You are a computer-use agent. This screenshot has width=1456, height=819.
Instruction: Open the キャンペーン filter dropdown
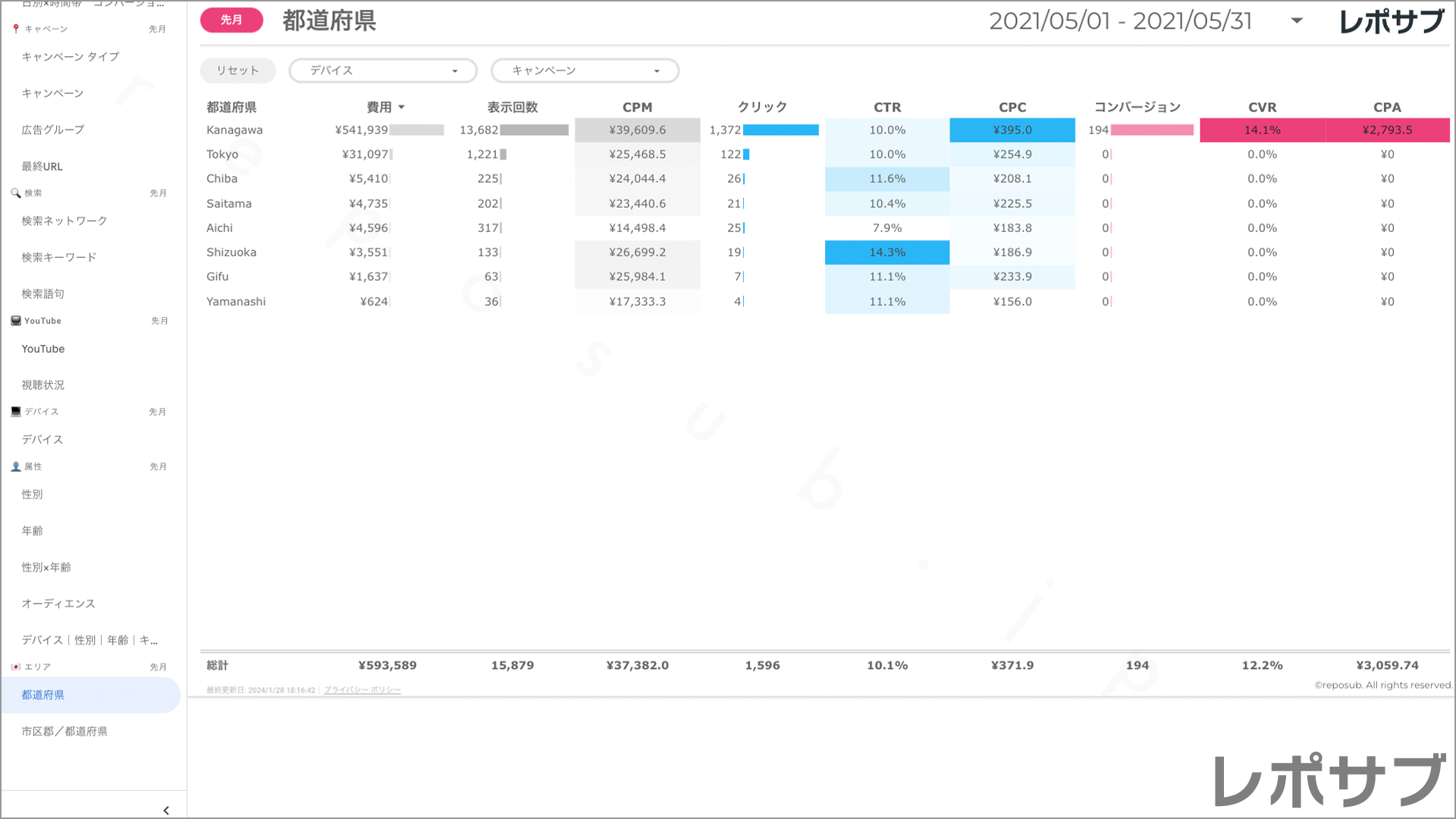[584, 71]
